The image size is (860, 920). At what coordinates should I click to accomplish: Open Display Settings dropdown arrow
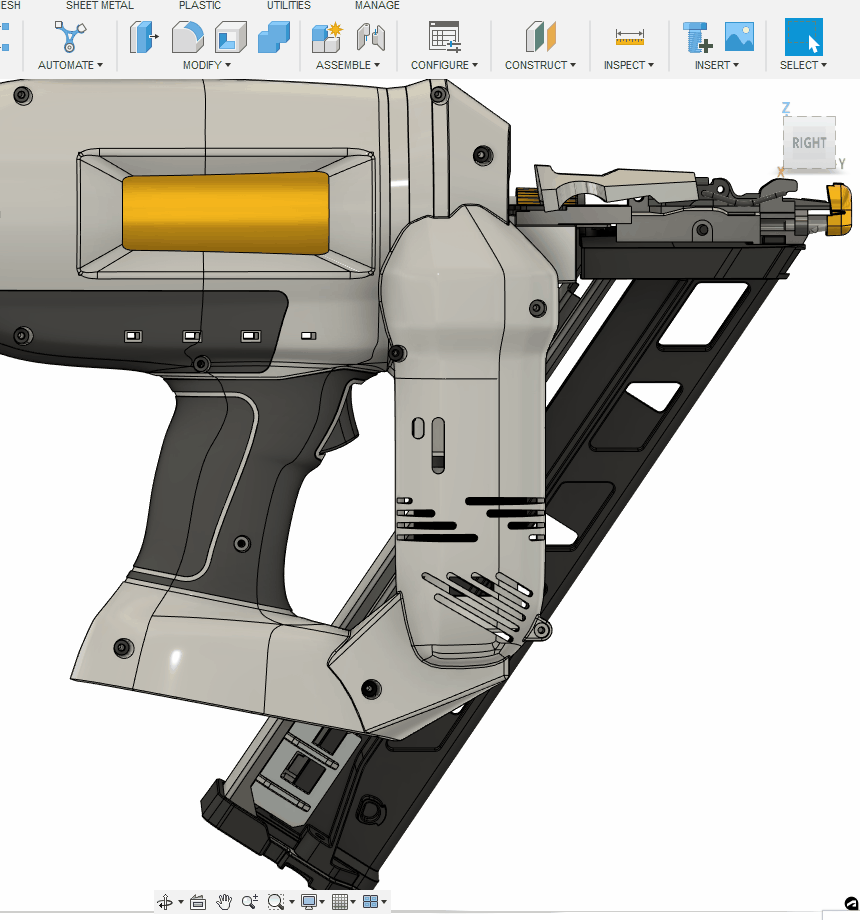coord(322,902)
